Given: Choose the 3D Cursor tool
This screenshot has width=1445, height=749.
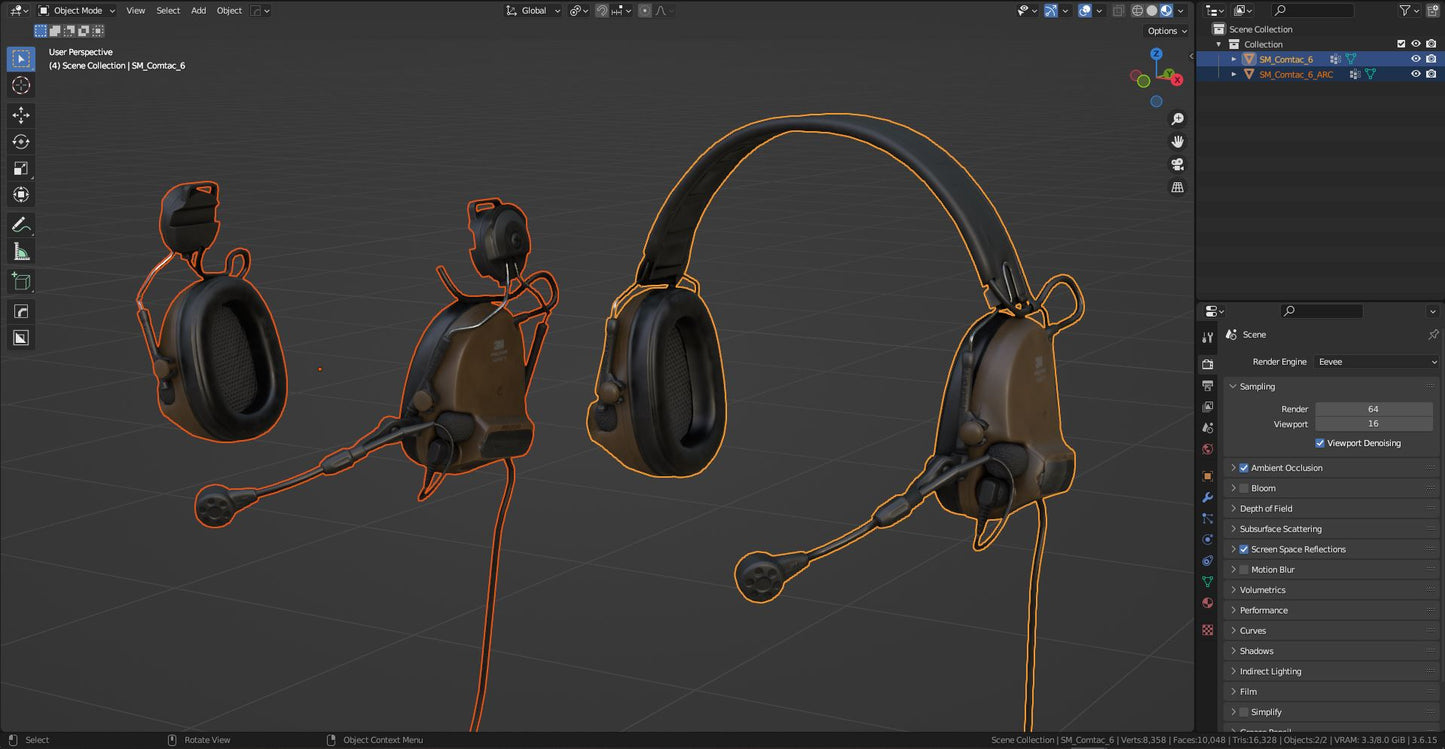Looking at the screenshot, I should coord(21,85).
